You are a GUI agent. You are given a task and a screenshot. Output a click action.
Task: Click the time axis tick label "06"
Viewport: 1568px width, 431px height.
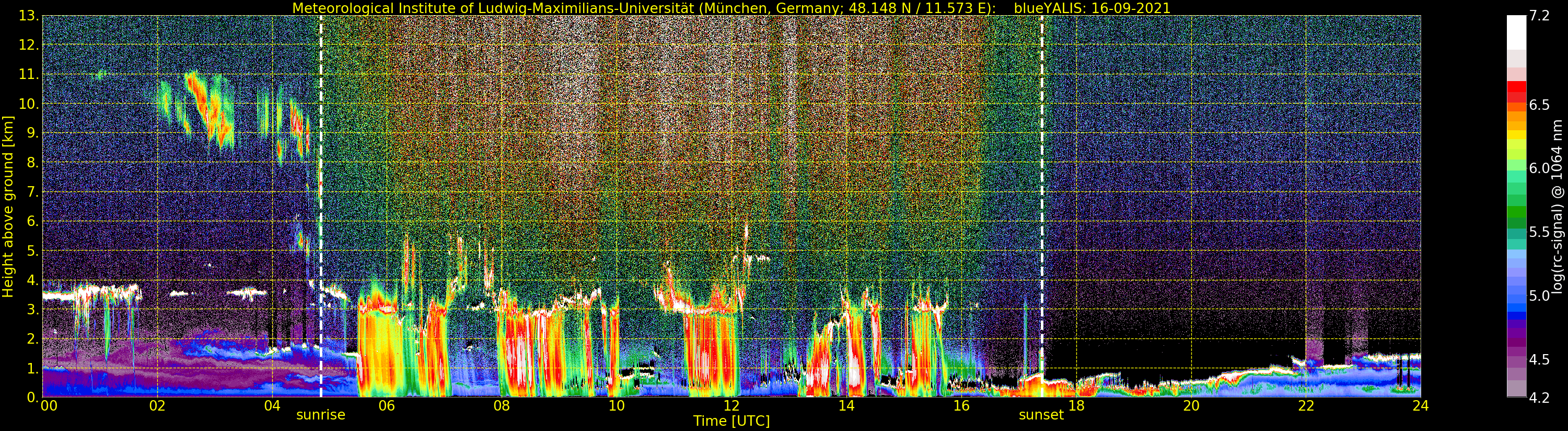point(387,406)
